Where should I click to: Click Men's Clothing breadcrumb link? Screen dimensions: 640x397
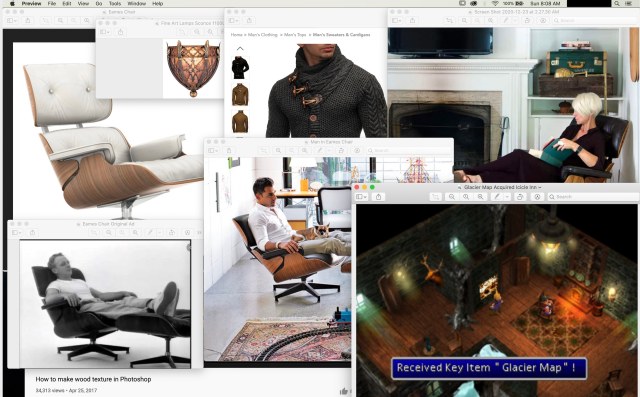263,35
